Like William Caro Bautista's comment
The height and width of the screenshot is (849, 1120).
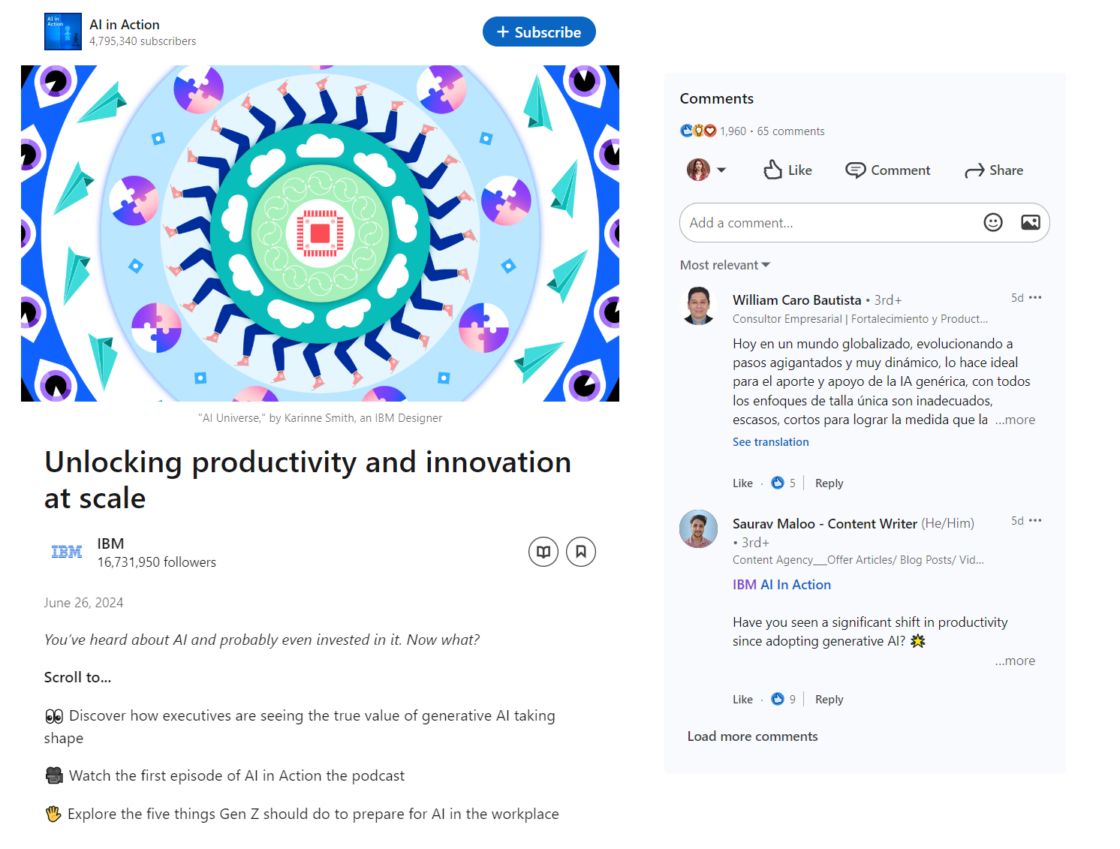(x=742, y=482)
